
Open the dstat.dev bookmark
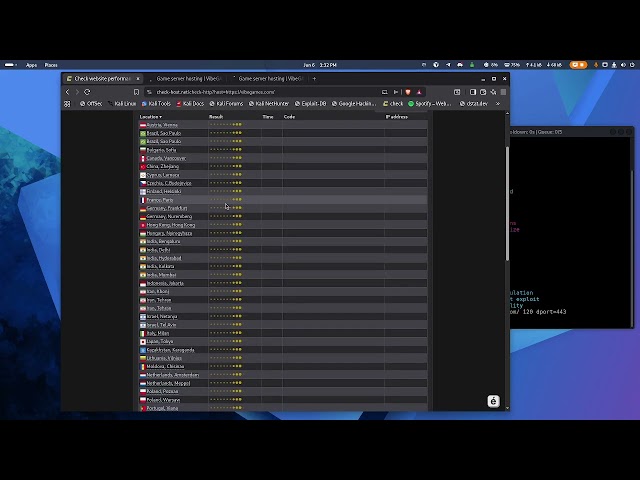tap(473, 104)
